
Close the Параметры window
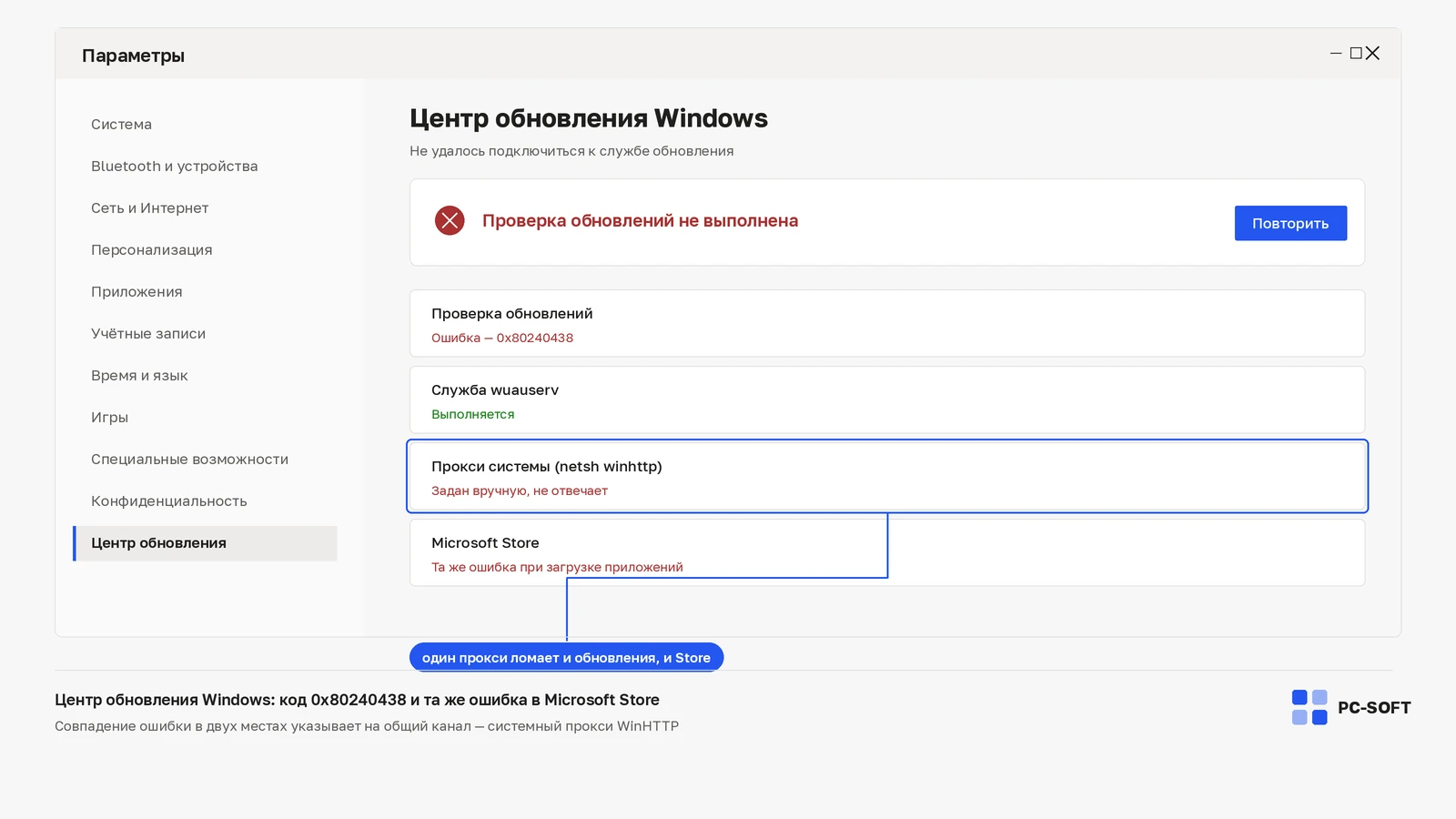click(x=1372, y=54)
